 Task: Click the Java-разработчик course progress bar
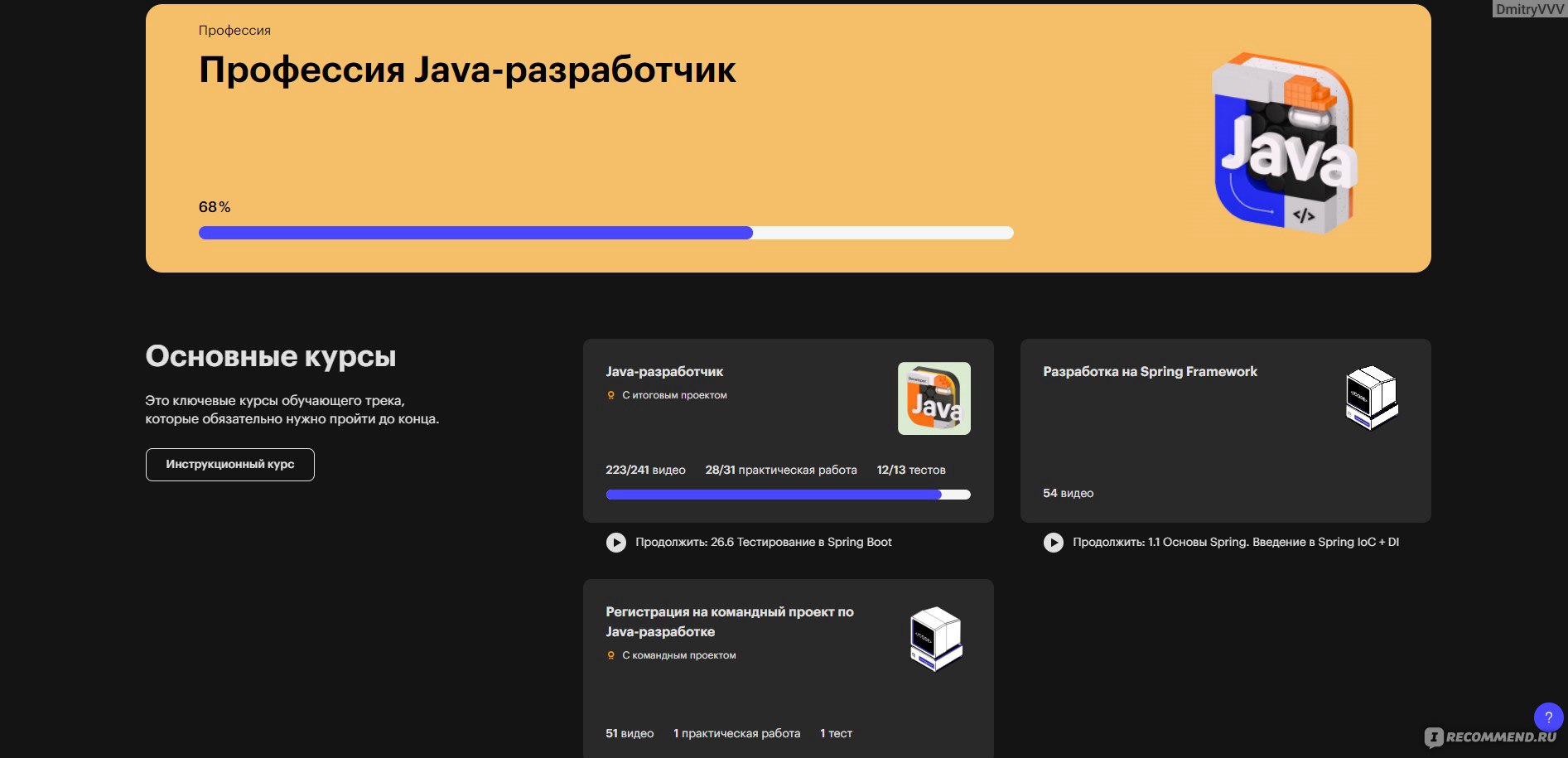788,495
